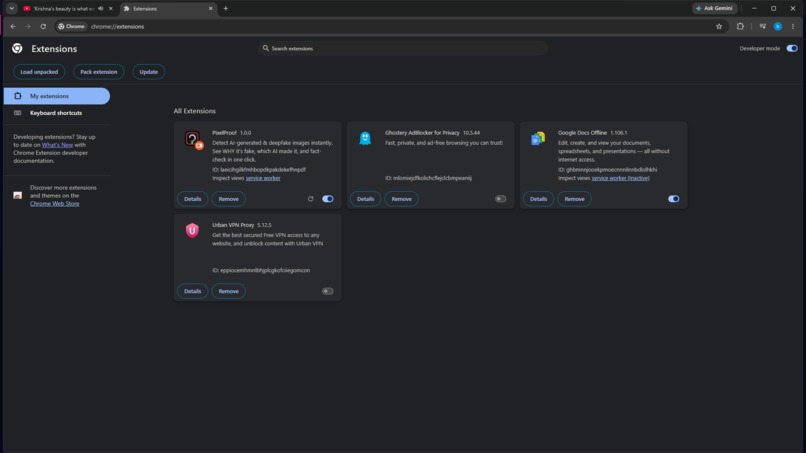Image resolution: width=806 pixels, height=453 pixels.
Task: Focus the Search extensions field
Action: point(403,48)
